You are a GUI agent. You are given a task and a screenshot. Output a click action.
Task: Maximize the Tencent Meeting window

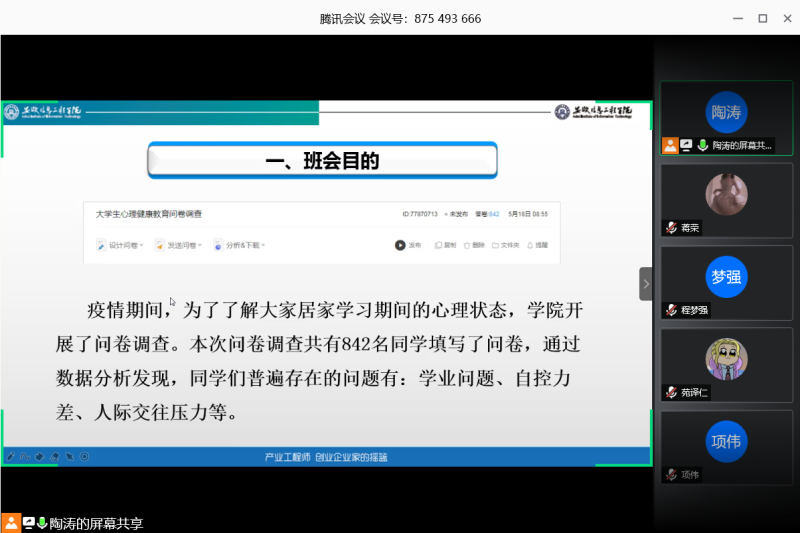click(763, 18)
